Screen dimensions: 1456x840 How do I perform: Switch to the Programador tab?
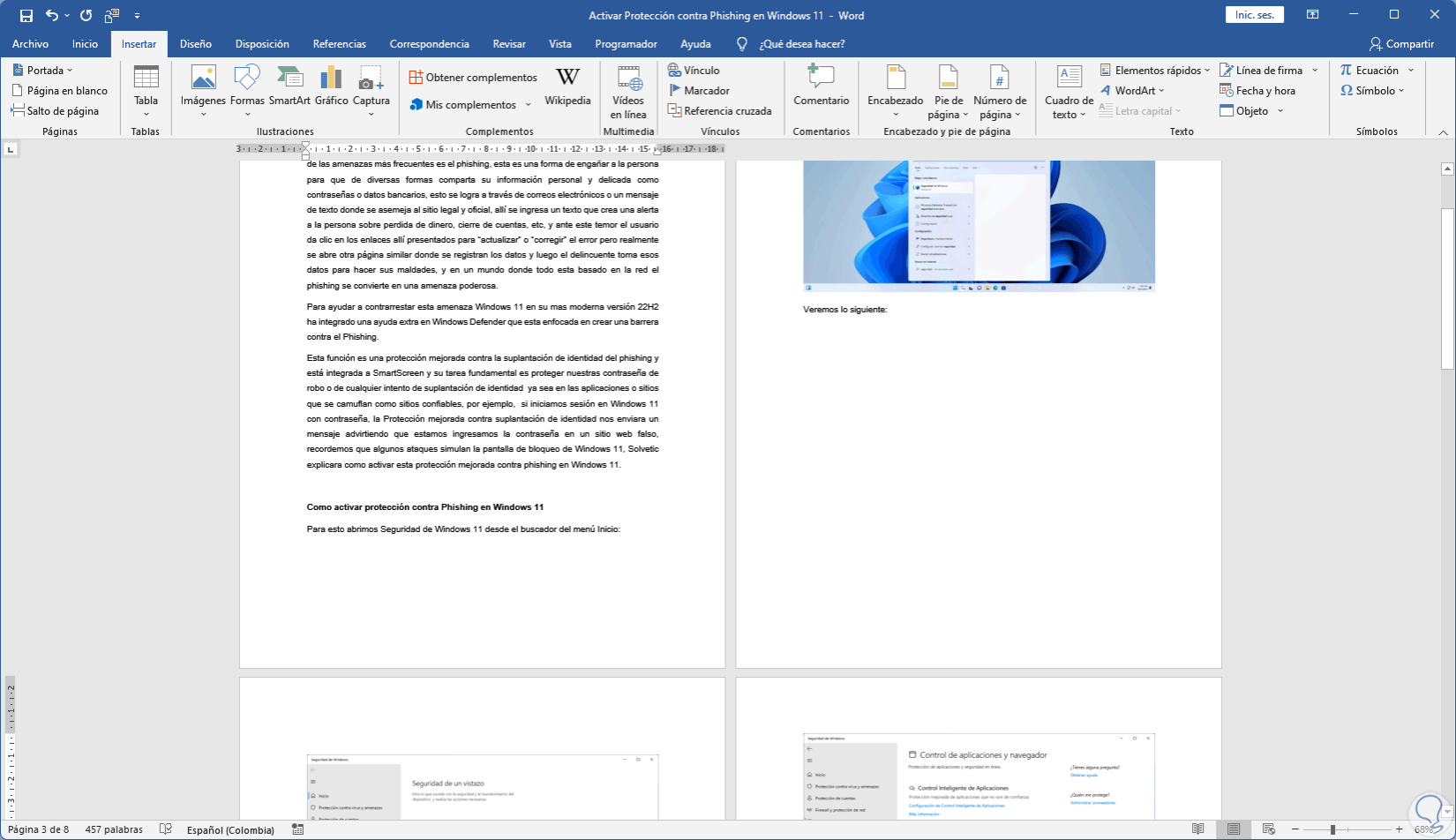click(x=626, y=44)
